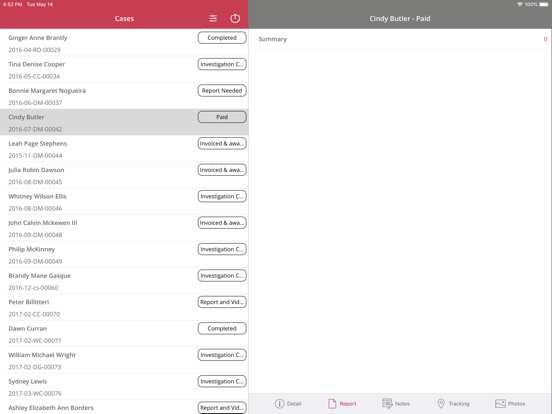This screenshot has height=414, width=552.
Task: Select the Tina Denise Cooper case
Action: pyautogui.click(x=124, y=69)
